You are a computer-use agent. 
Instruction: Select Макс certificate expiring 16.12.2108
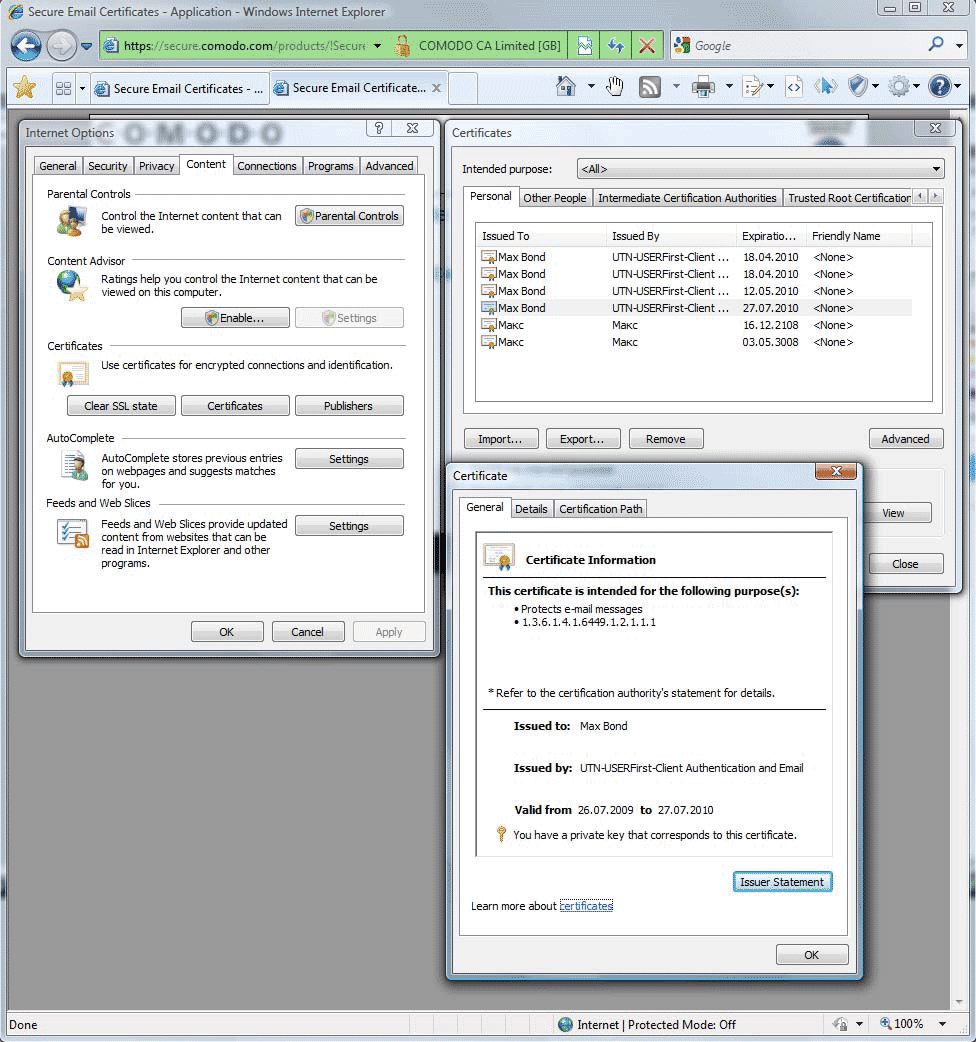pos(696,325)
